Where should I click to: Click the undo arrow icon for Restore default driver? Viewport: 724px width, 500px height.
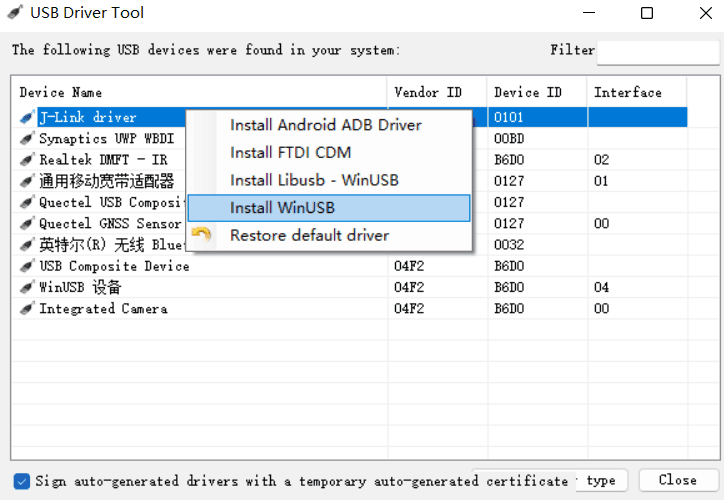point(203,236)
